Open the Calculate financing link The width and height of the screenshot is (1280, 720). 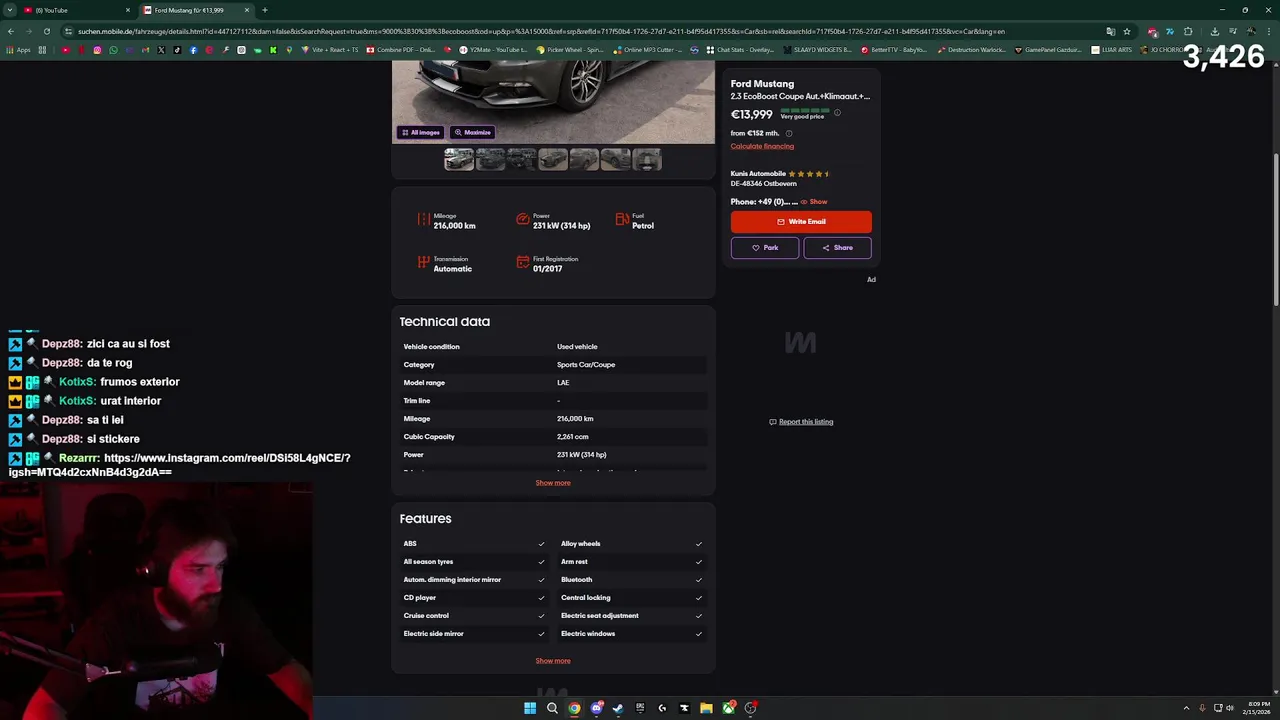[x=762, y=146]
